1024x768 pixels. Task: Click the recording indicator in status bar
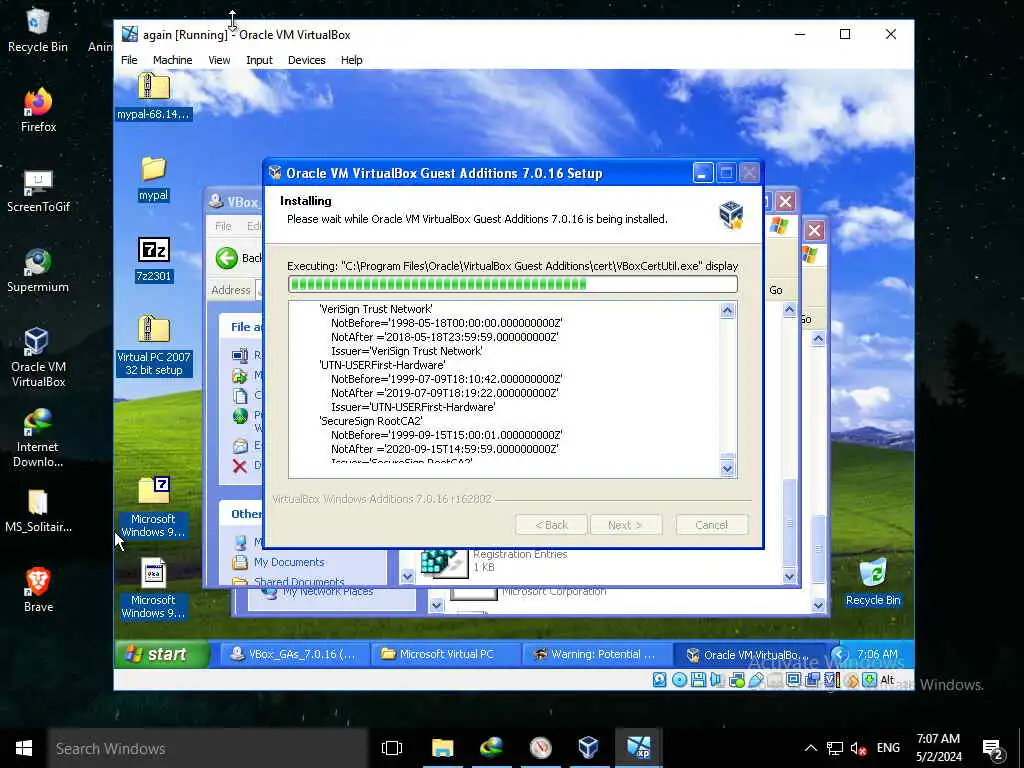[812, 680]
